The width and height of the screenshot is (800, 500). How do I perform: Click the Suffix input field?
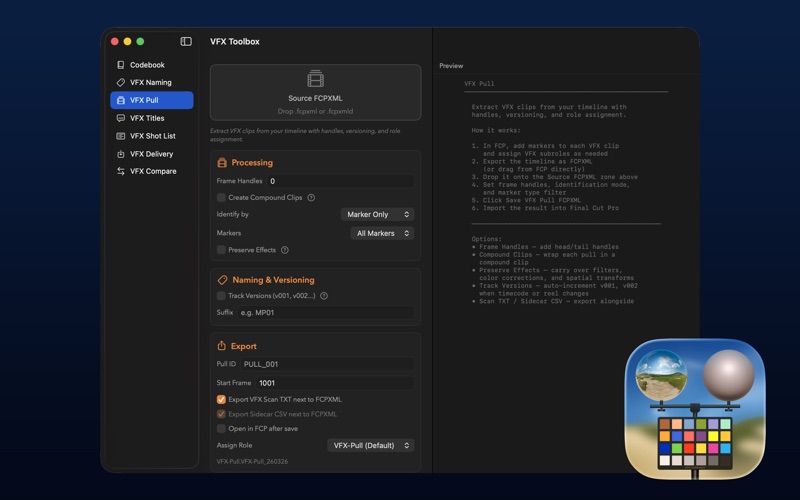pos(326,313)
